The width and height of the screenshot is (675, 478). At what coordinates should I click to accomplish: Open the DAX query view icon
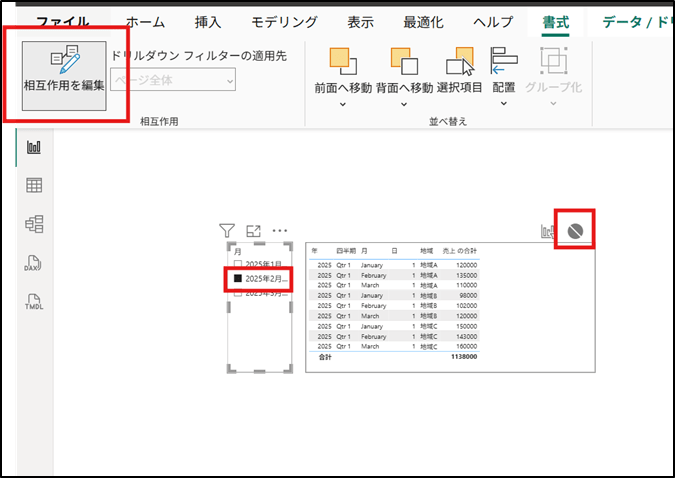pyautogui.click(x=34, y=263)
